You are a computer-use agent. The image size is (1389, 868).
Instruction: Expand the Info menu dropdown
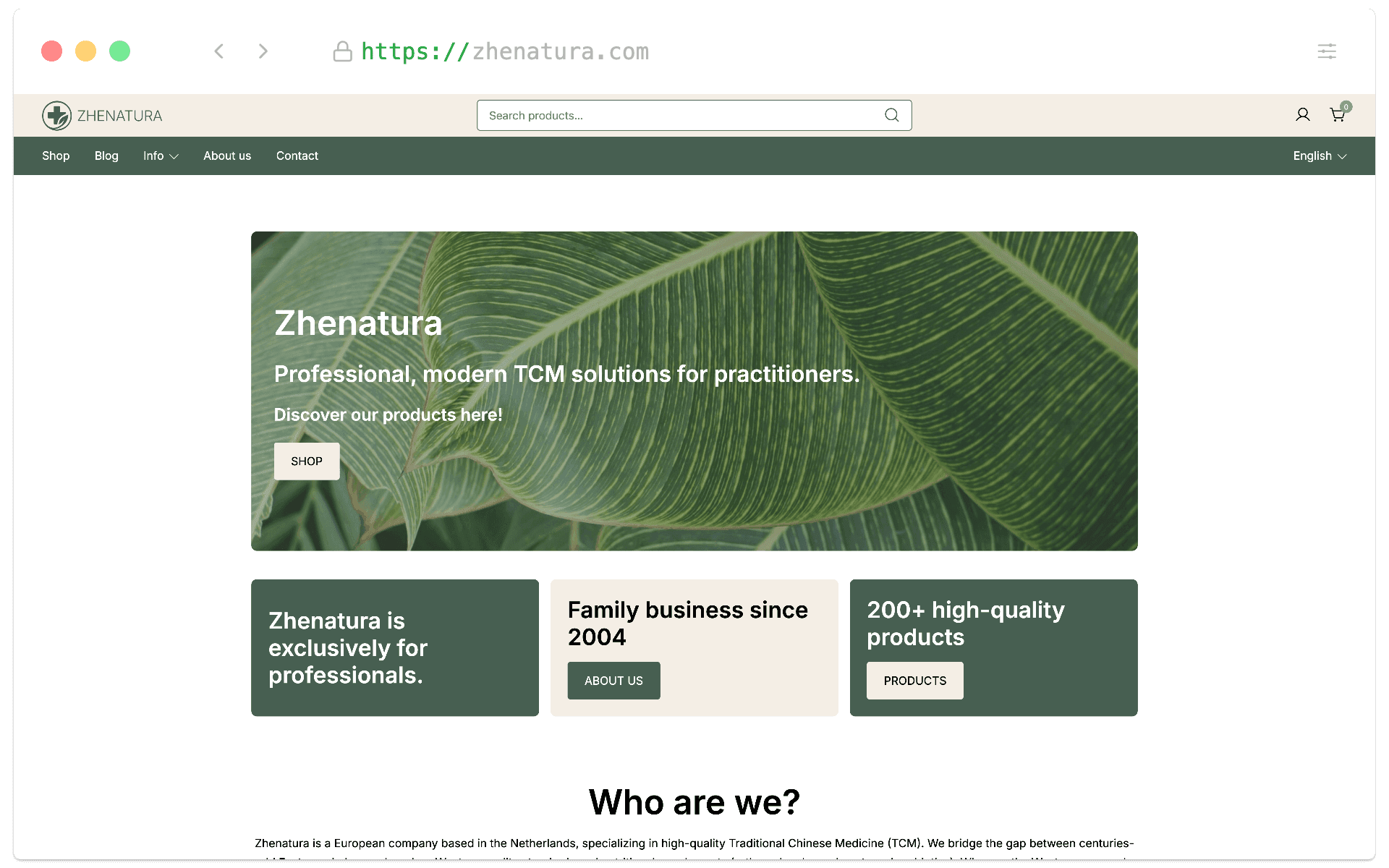[161, 156]
